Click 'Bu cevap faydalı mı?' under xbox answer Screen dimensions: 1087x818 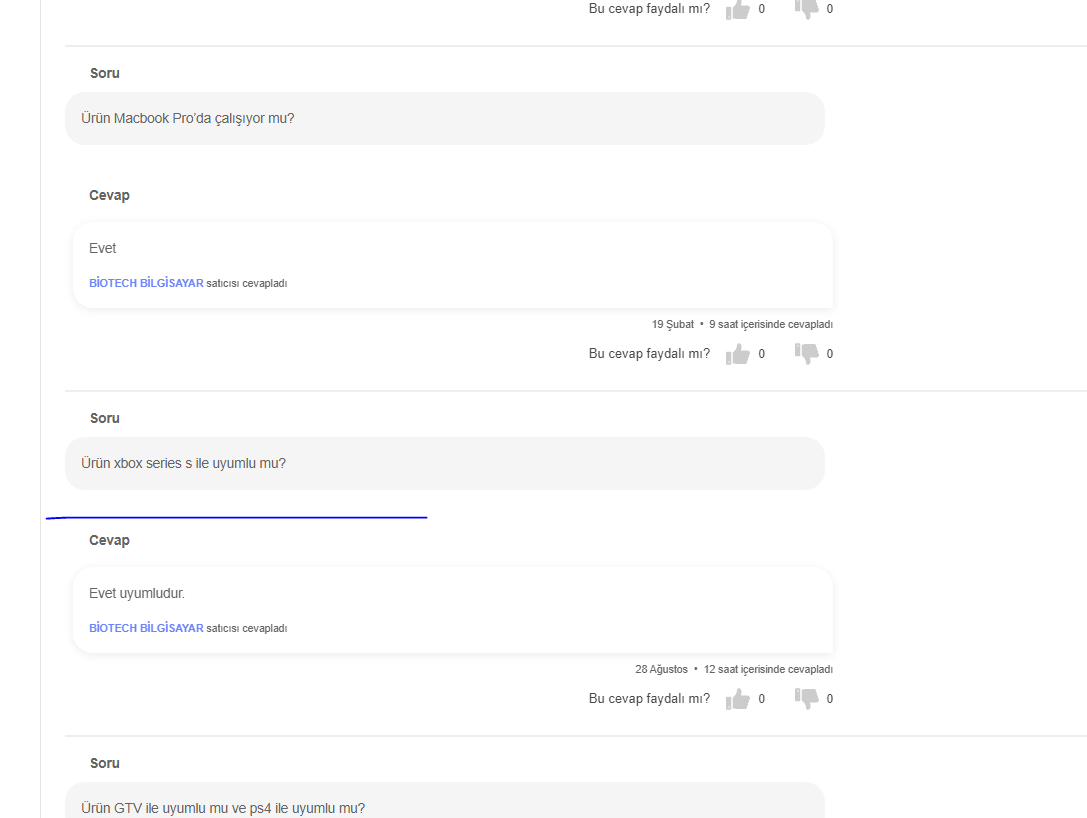[649, 698]
